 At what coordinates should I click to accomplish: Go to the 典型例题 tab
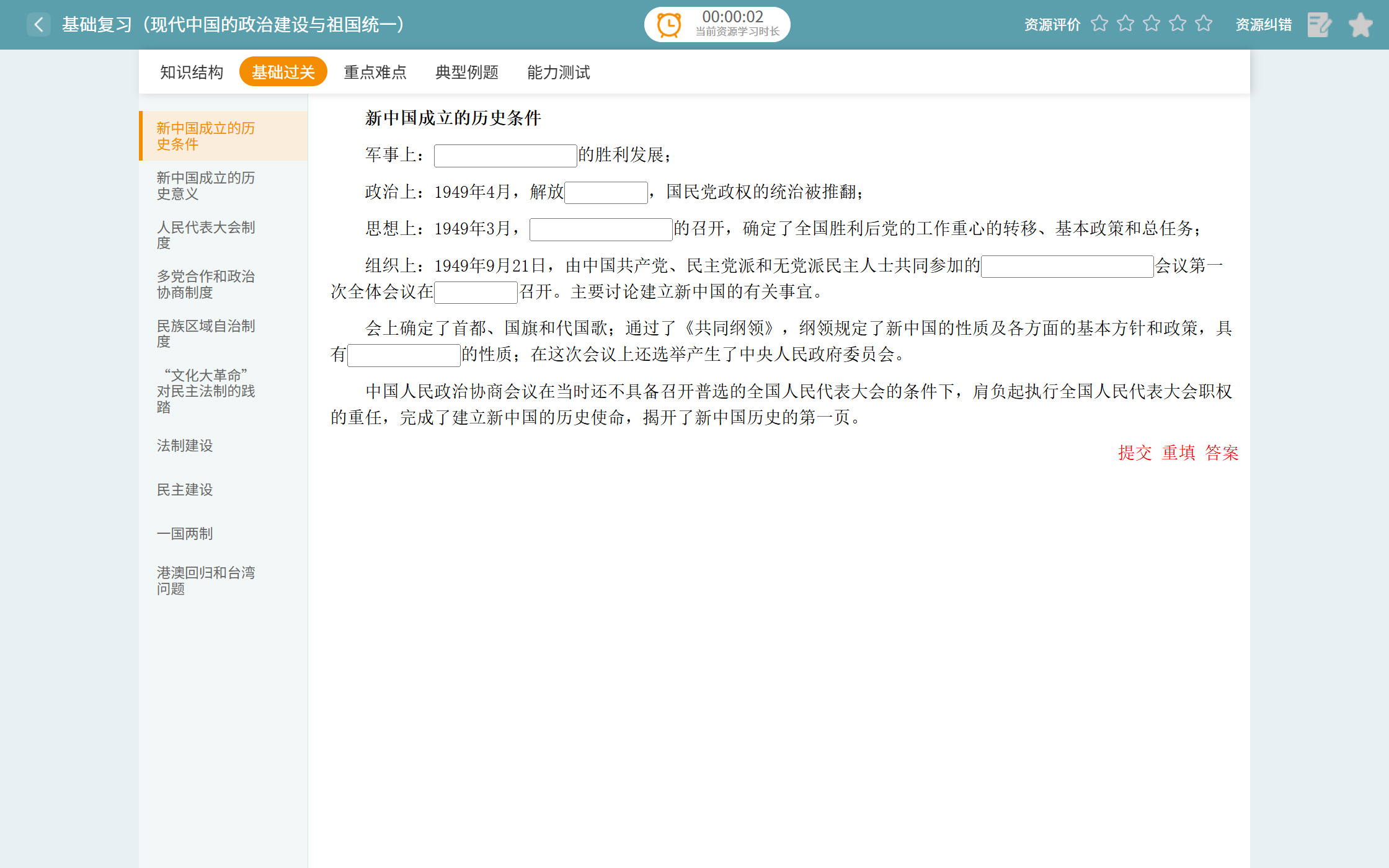pyautogui.click(x=467, y=73)
